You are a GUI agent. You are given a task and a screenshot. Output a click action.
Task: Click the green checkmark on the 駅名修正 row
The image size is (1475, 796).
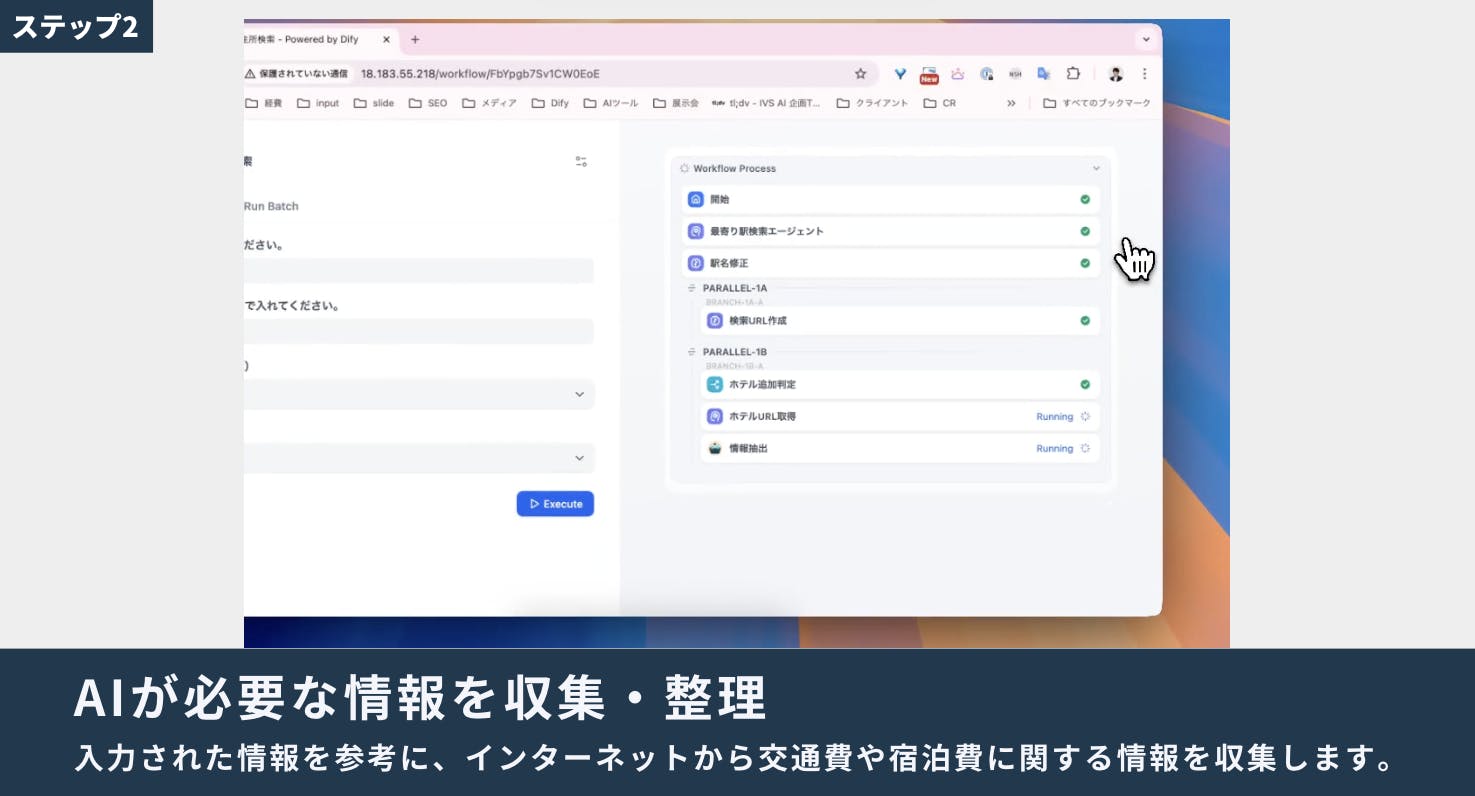(1085, 264)
